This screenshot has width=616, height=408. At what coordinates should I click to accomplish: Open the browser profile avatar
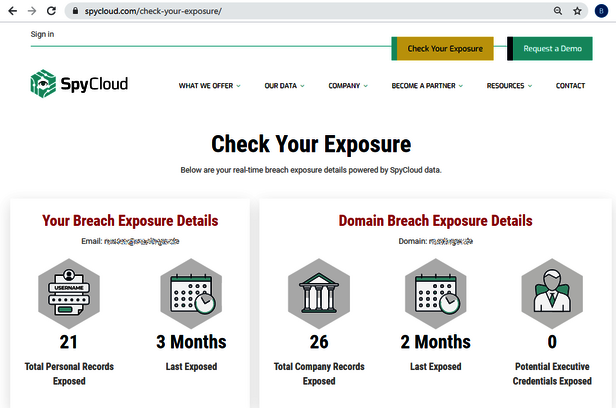point(601,10)
